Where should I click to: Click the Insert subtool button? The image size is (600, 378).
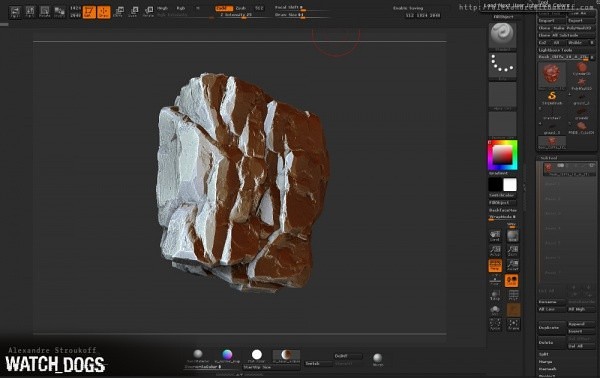tap(581, 331)
